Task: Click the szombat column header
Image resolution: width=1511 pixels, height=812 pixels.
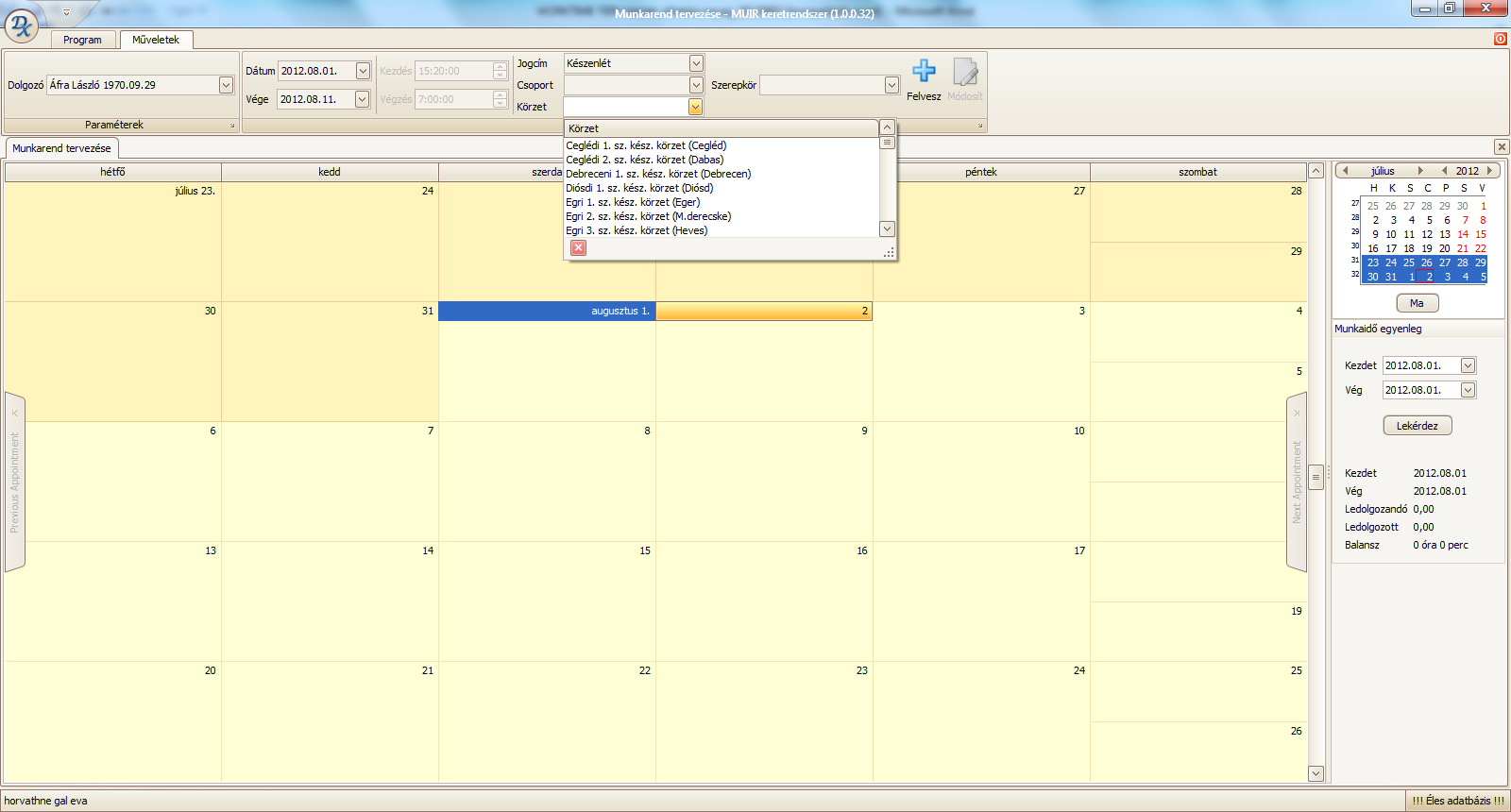Action: (1198, 172)
